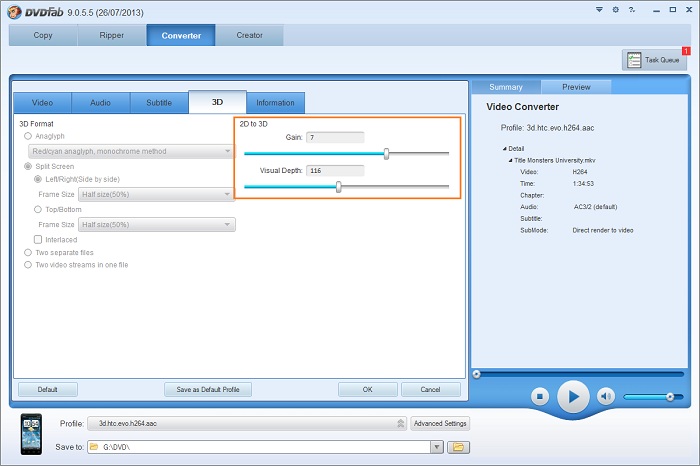The image size is (700, 466).
Task: Click the preview seek bar handle
Action: tap(476, 374)
